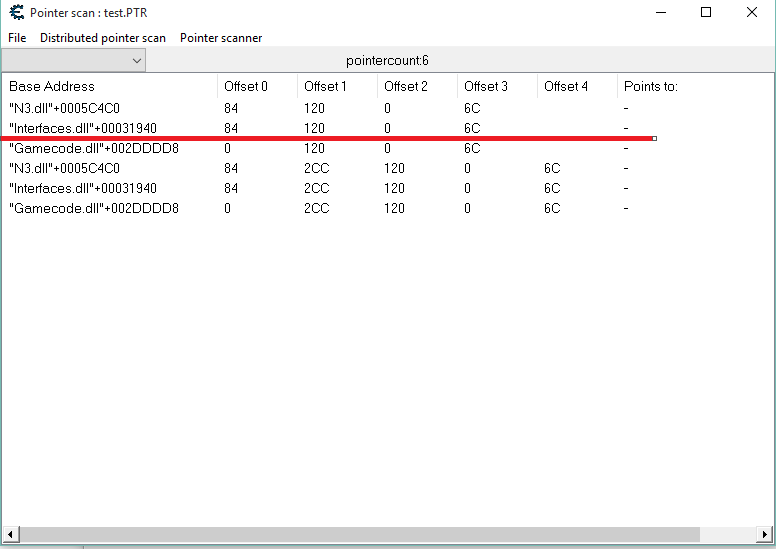Select the first Gamecode.dll+002DDDD8 pointer row
The image size is (776, 549).
click(x=93, y=149)
